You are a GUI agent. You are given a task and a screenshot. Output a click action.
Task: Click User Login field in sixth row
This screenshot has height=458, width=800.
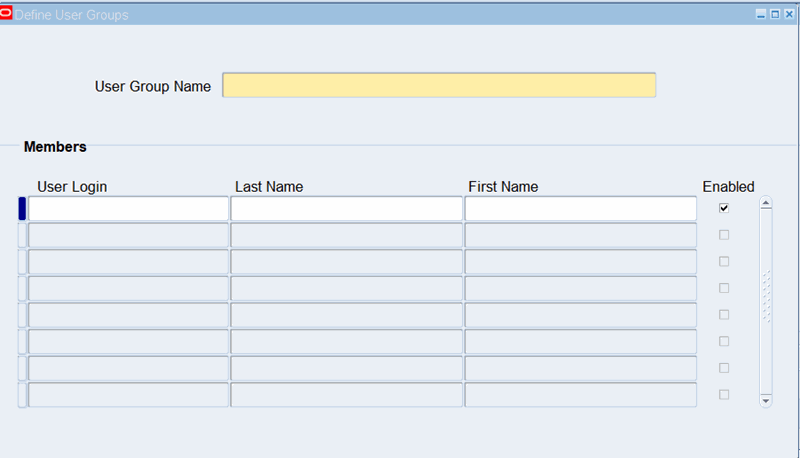tap(128, 341)
